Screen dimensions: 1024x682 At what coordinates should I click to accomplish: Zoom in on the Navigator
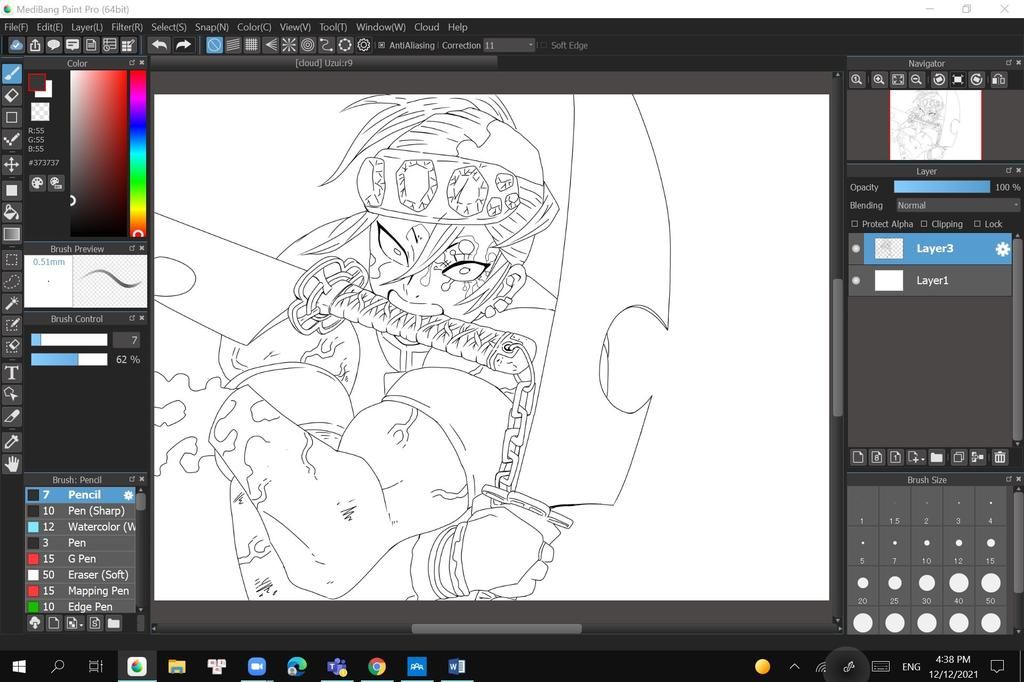tap(879, 80)
